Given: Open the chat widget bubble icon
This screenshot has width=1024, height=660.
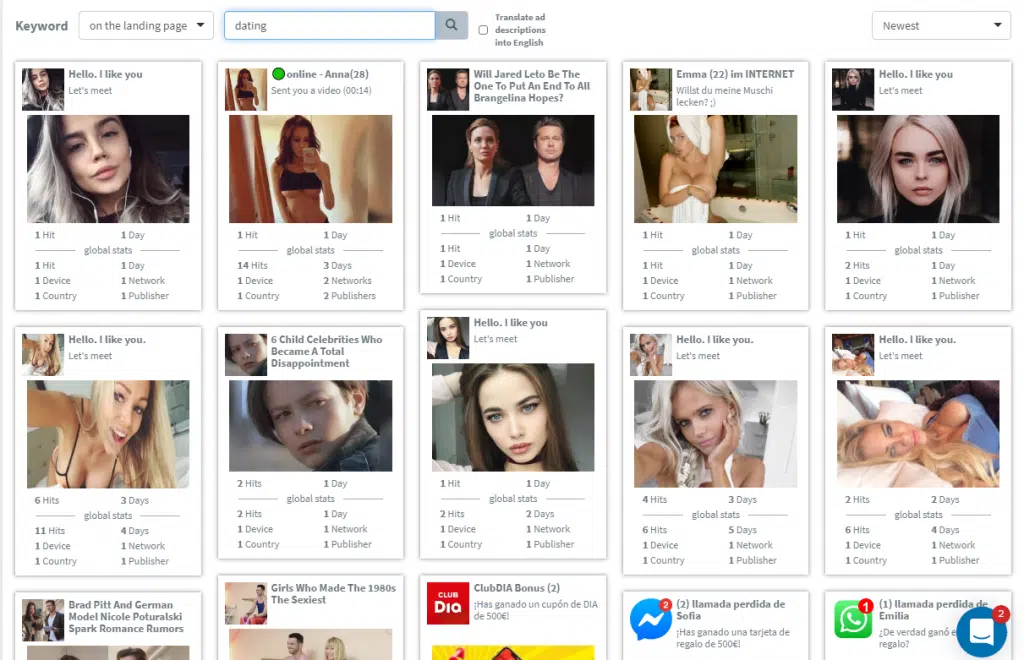Looking at the screenshot, I should pos(982,631).
